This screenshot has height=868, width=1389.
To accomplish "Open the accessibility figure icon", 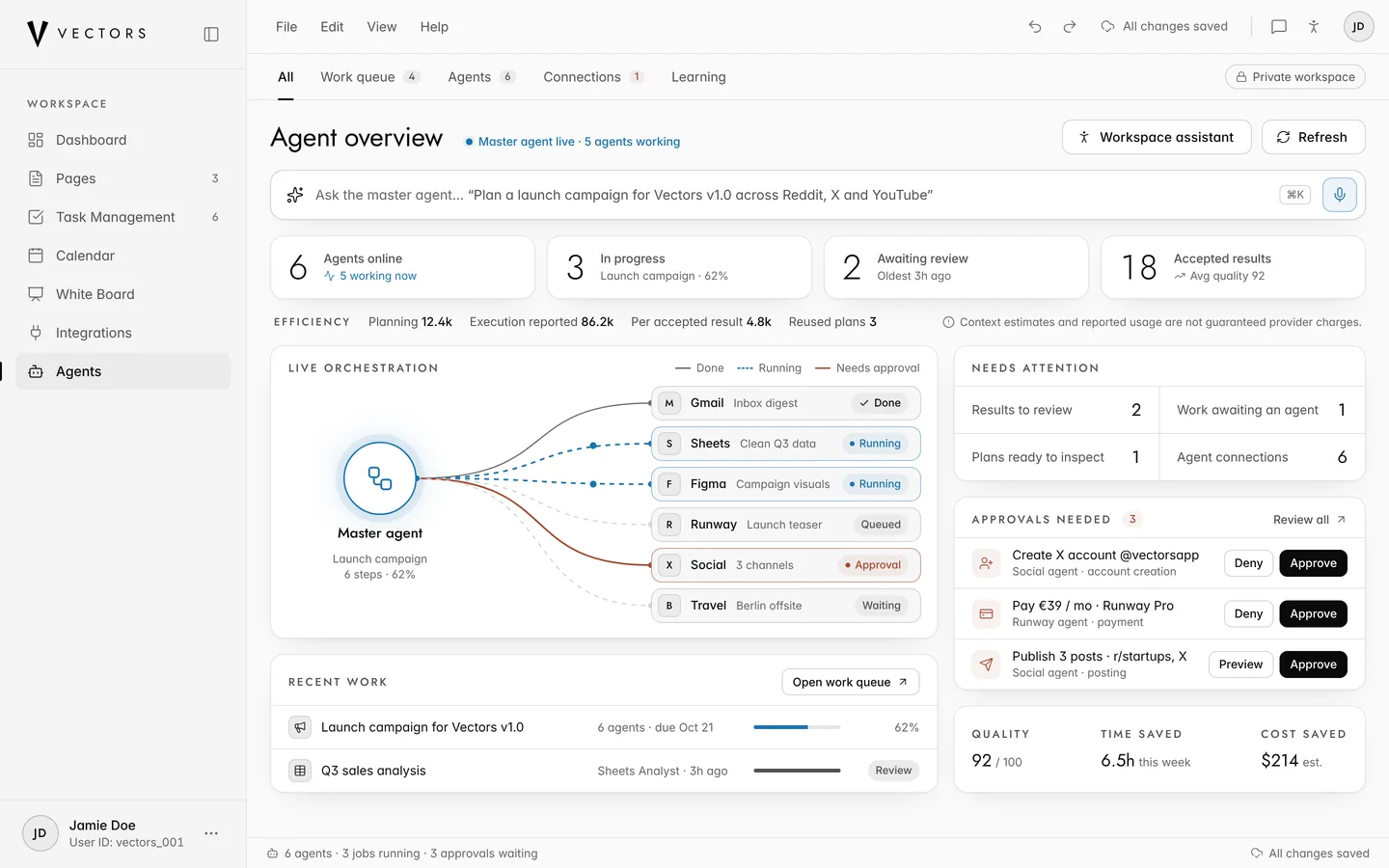I will pos(1314,27).
